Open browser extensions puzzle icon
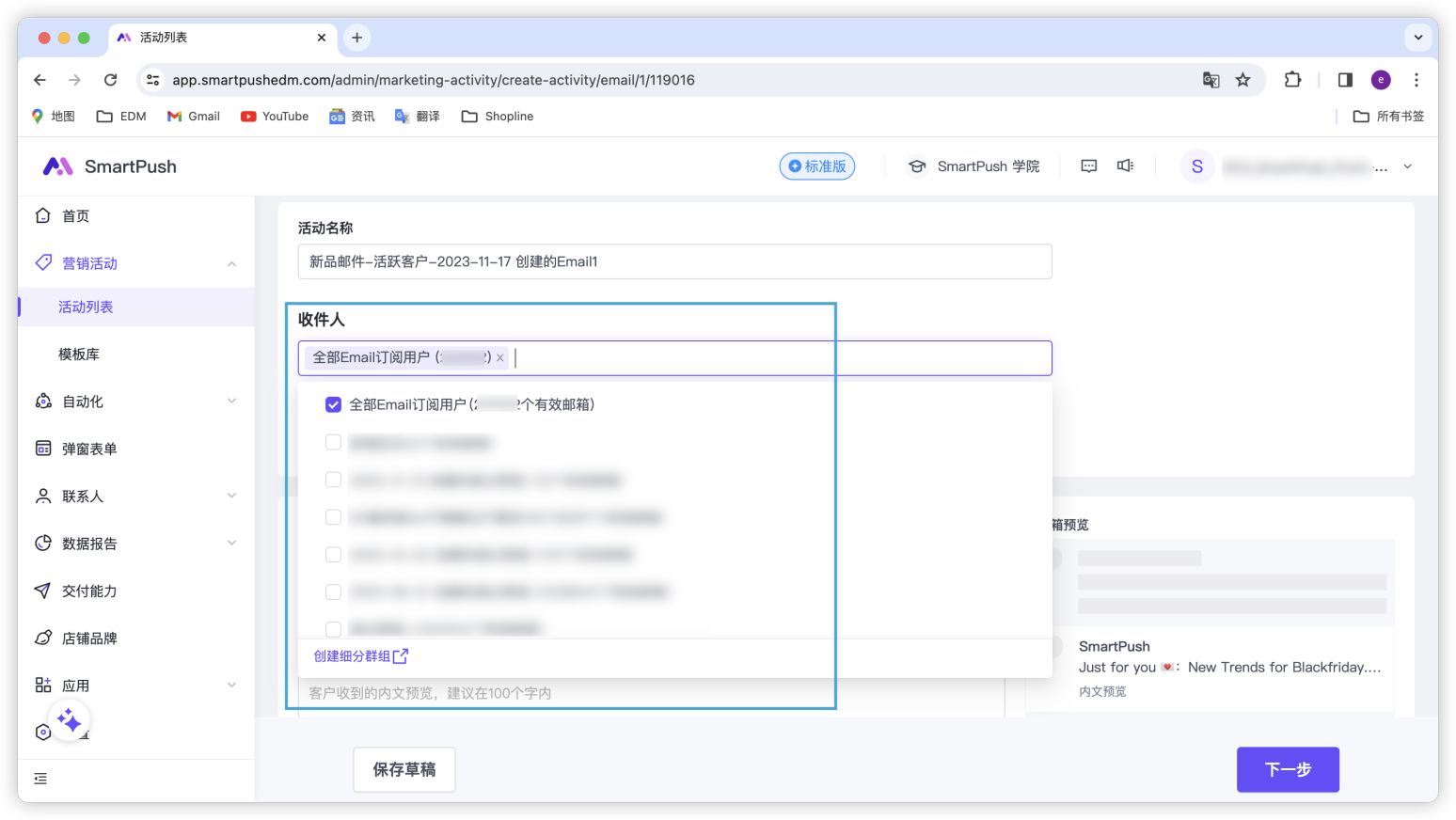 click(x=1292, y=80)
